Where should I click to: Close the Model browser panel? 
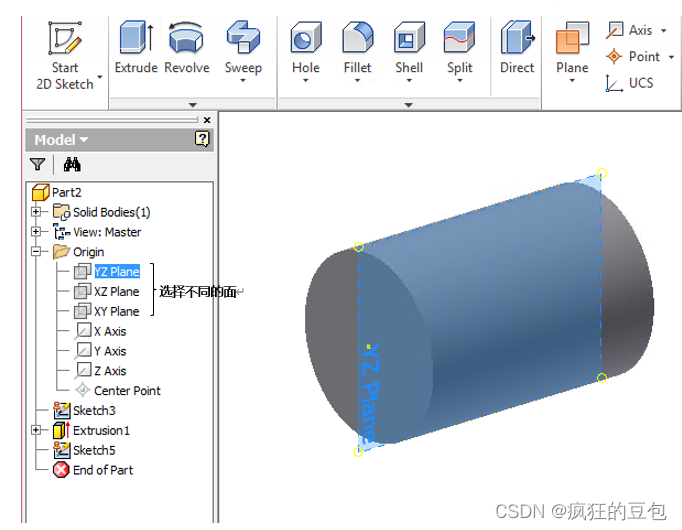(x=206, y=120)
